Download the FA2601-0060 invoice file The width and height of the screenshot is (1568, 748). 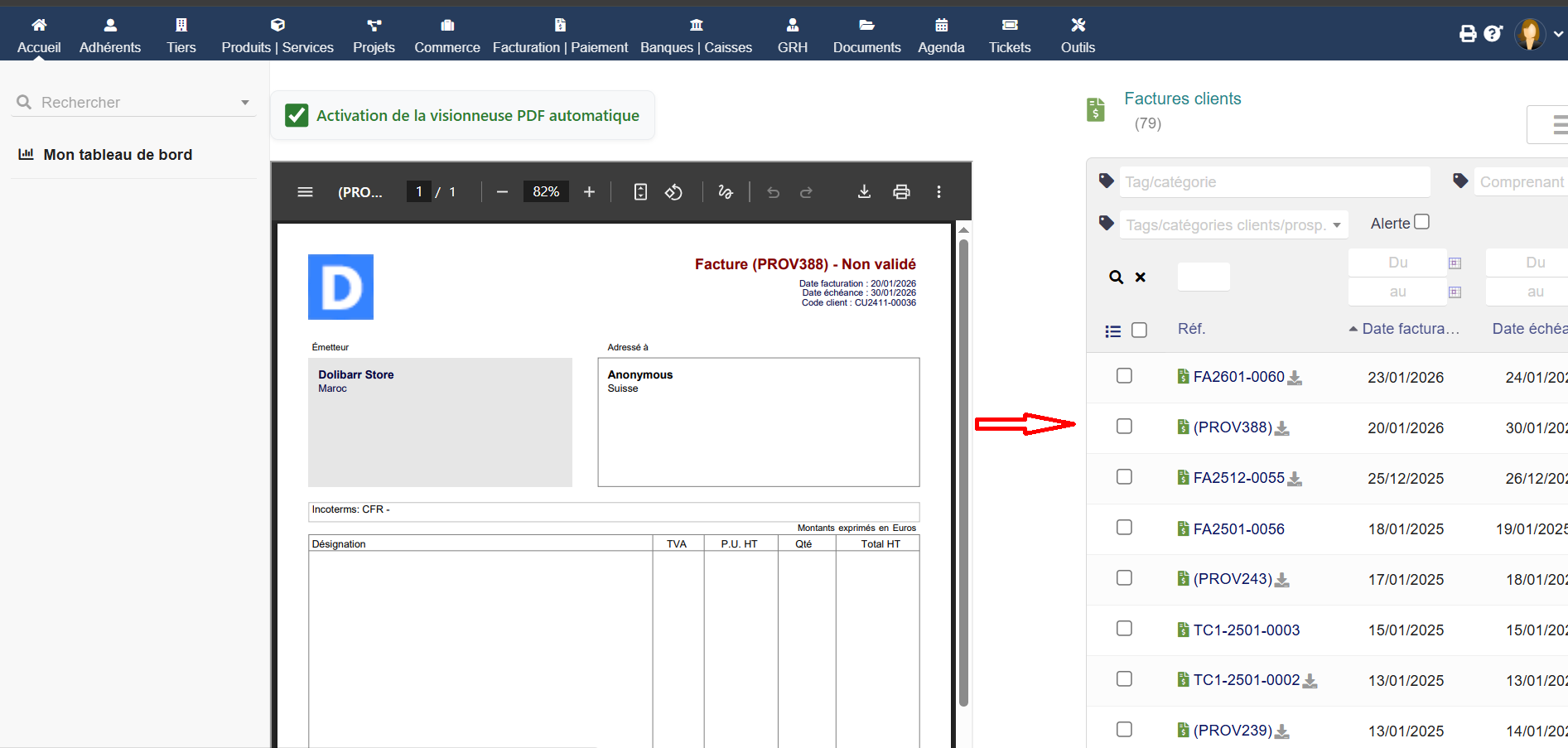tap(1295, 379)
